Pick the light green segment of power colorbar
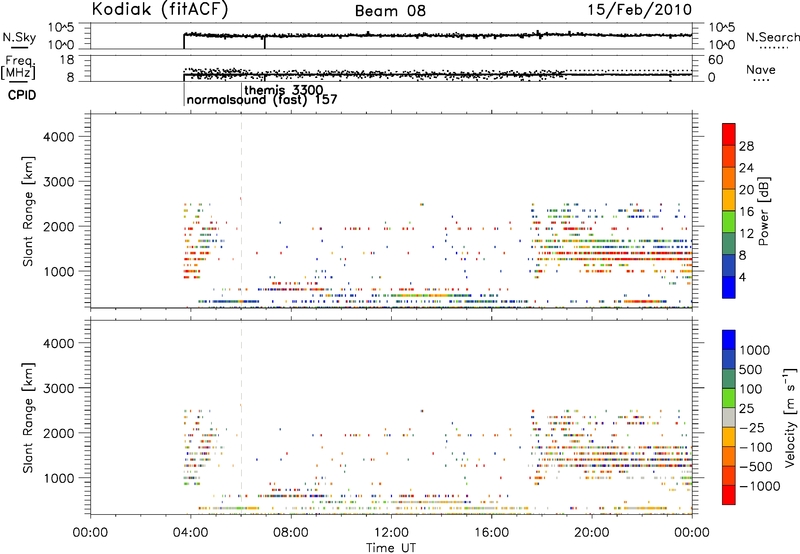 [x=729, y=222]
